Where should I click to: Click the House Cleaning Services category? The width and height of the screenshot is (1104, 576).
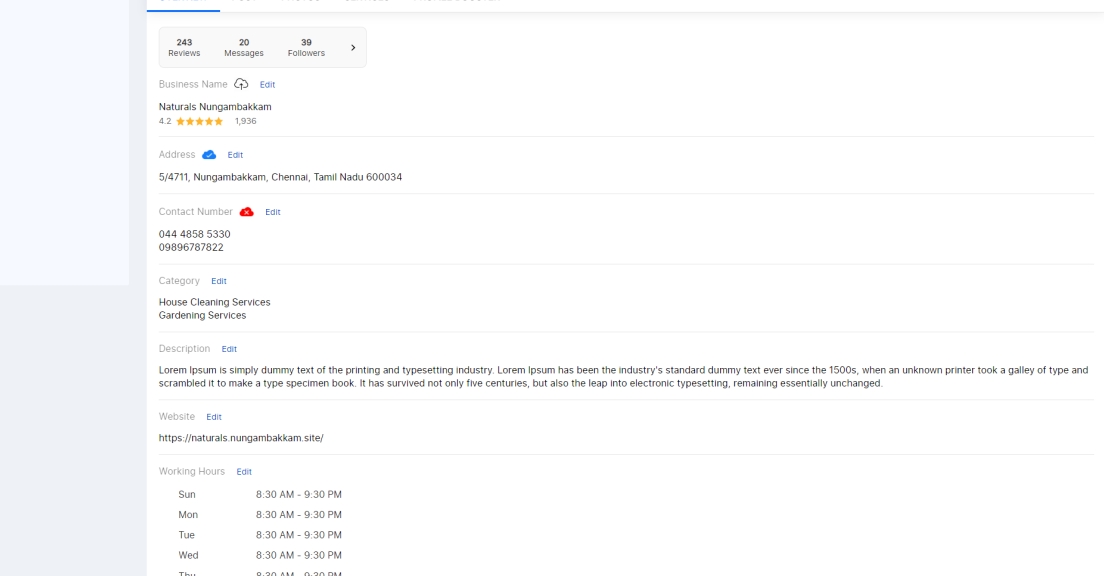214,302
